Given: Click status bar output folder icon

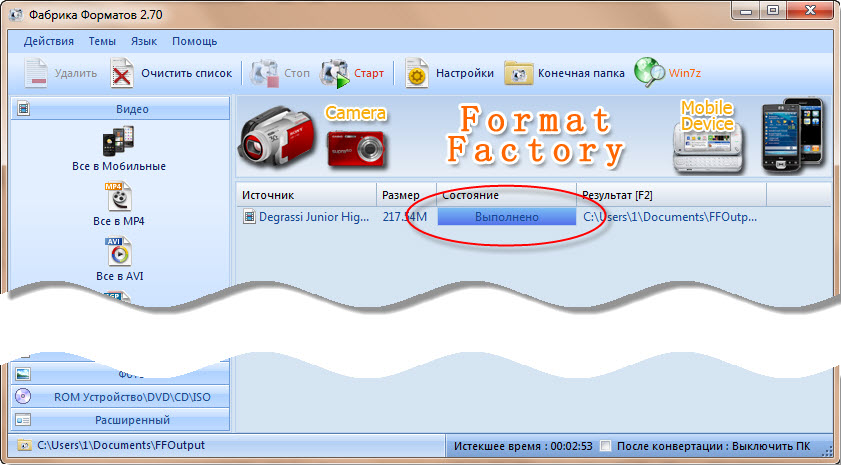Looking at the screenshot, I should 24,446.
